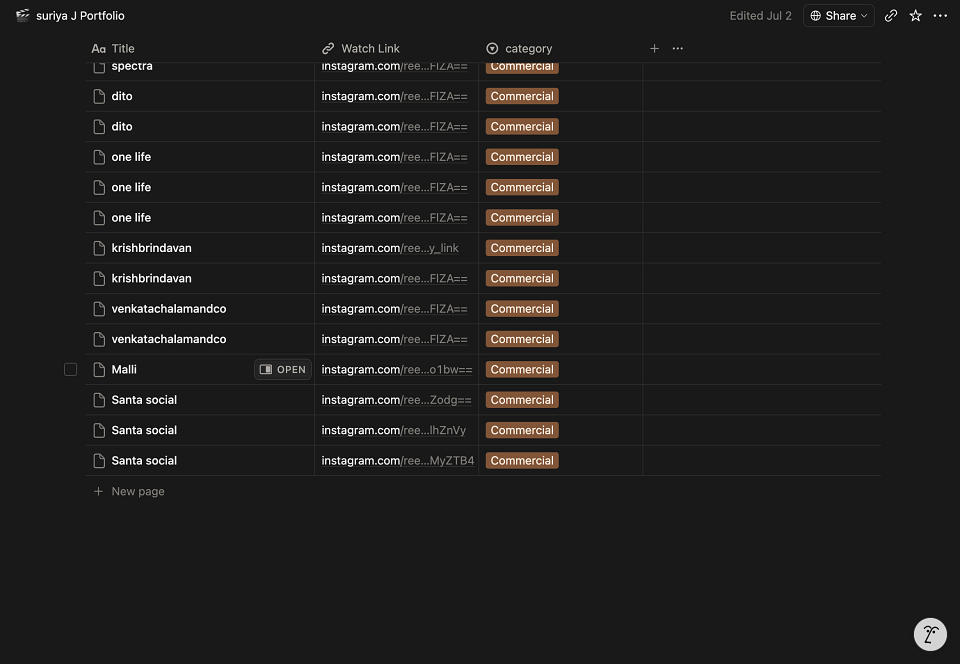This screenshot has width=960, height=664.
Task: Click the page icon of the second one life row
Action: [99, 187]
